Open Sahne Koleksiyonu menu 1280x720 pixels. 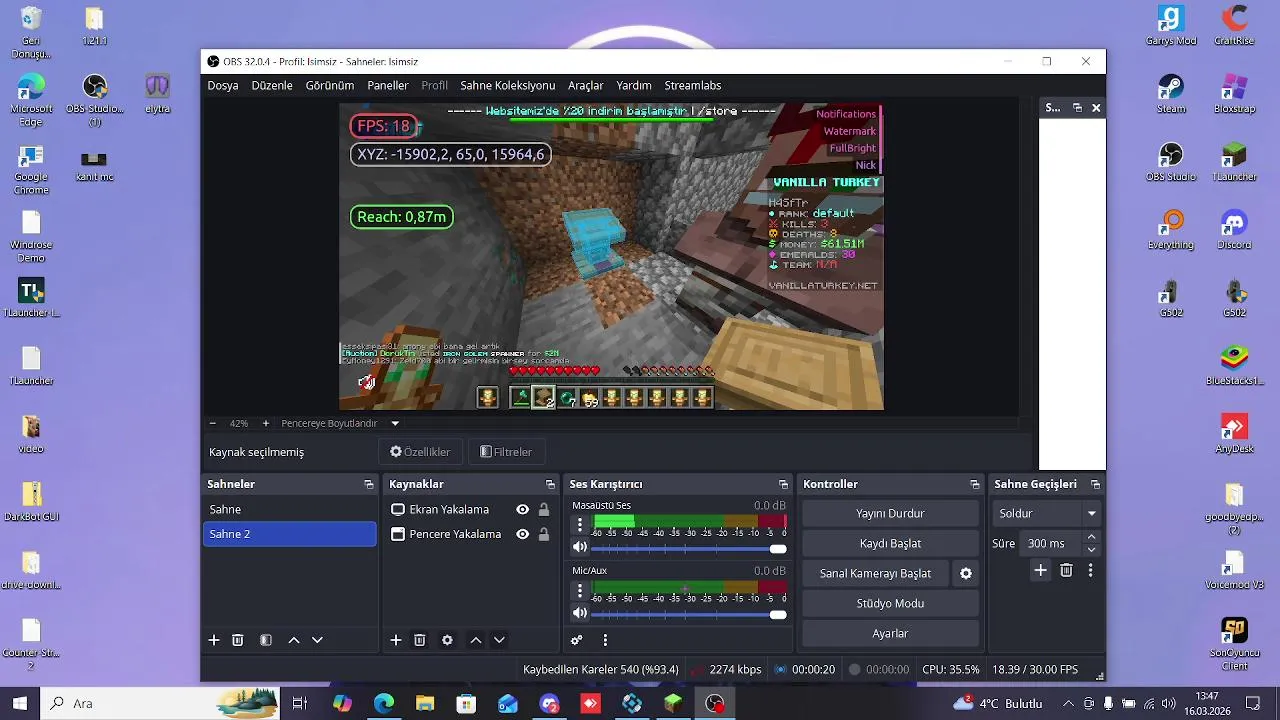(x=508, y=85)
